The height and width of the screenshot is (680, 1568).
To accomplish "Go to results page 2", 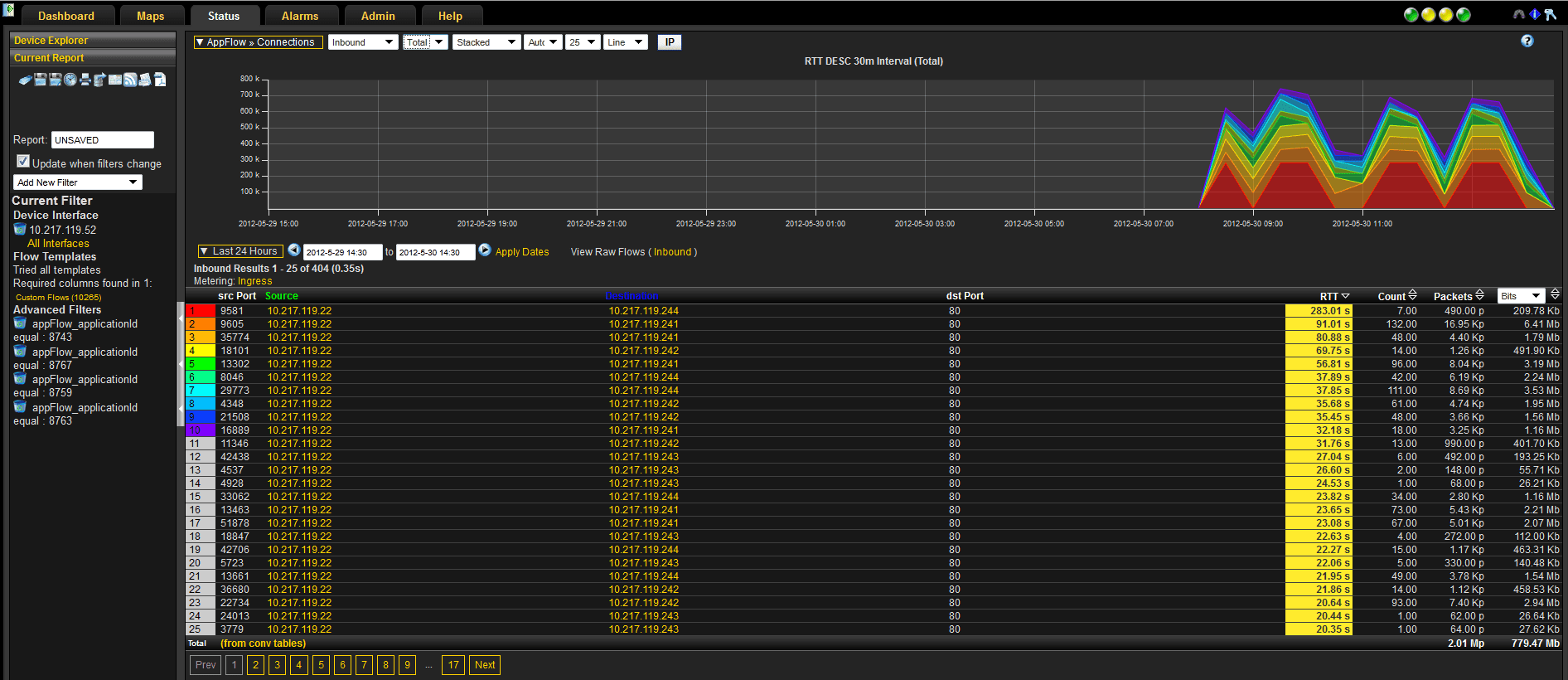I will [256, 665].
